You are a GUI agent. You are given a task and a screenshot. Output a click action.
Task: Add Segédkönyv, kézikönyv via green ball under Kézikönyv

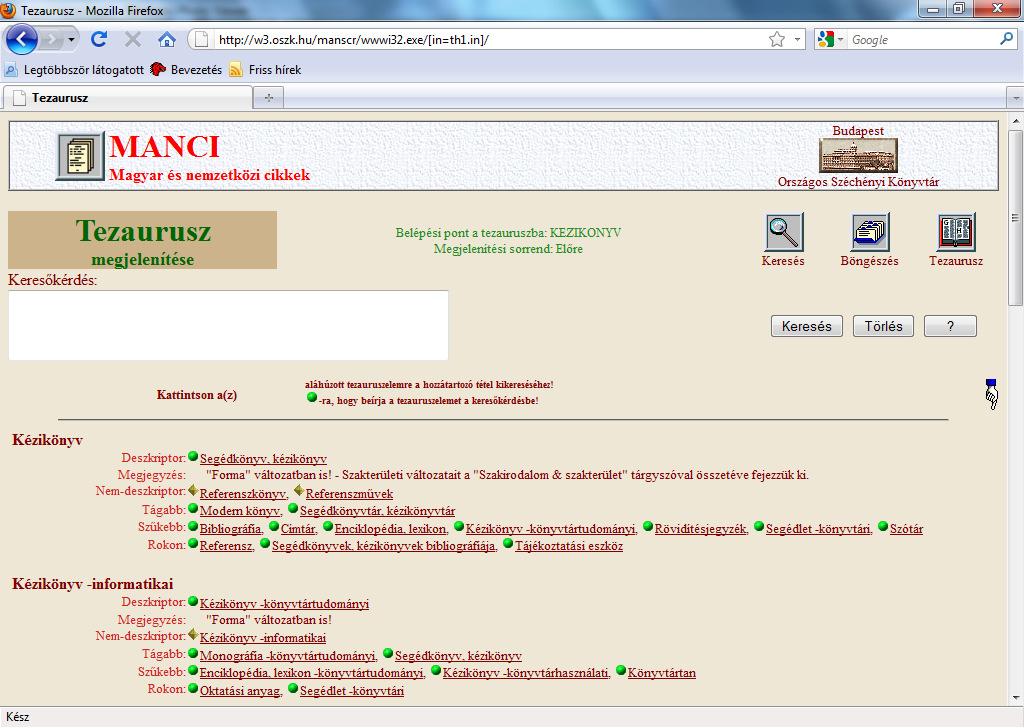(193, 456)
